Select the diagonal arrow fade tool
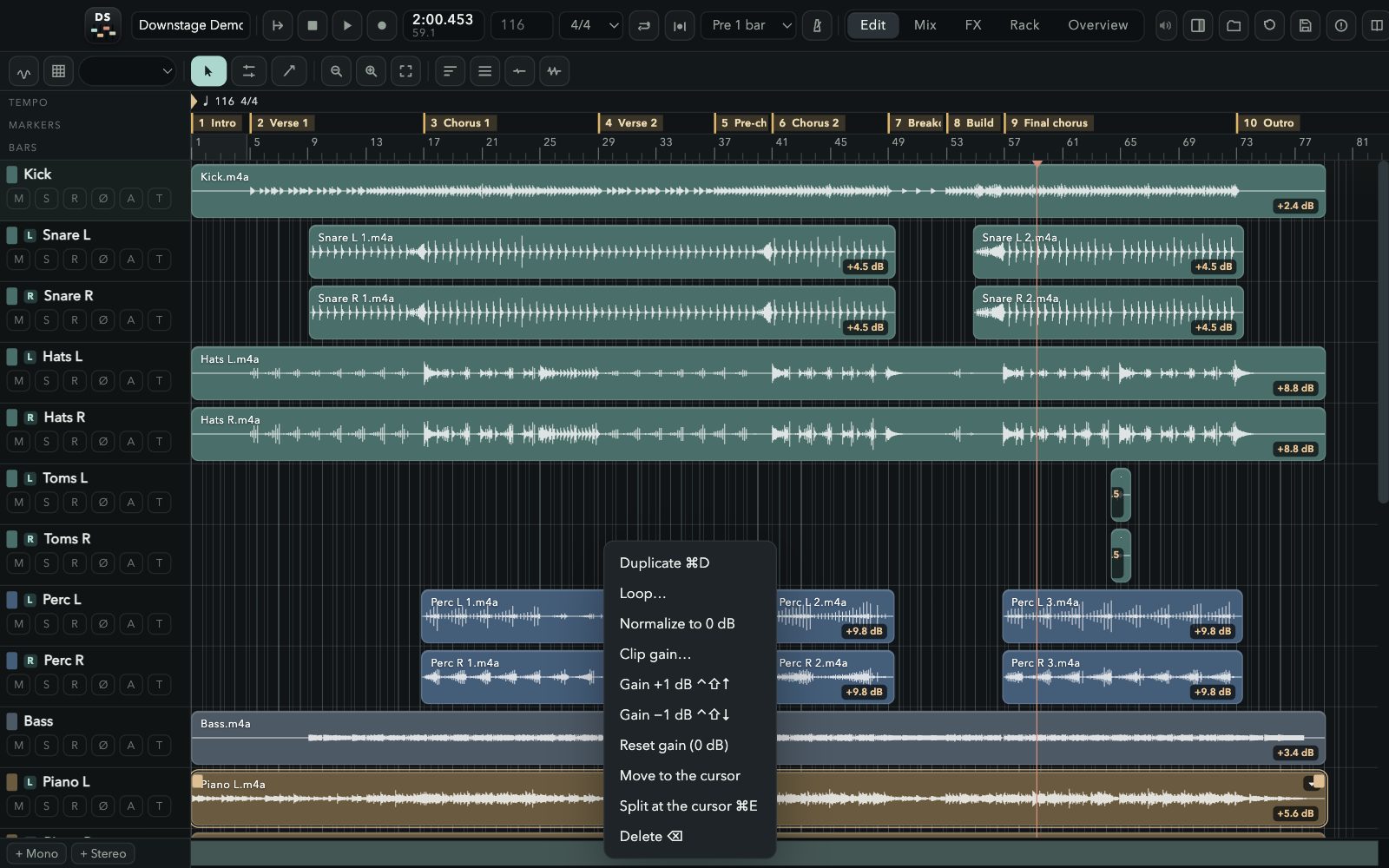 click(x=289, y=71)
